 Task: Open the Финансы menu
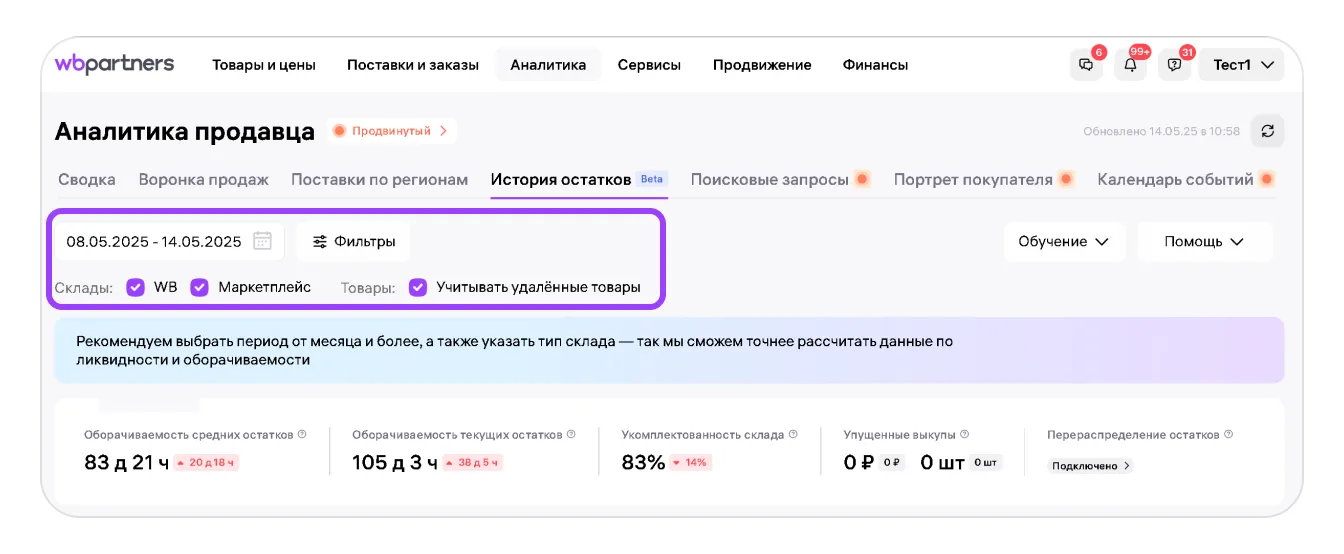[875, 65]
